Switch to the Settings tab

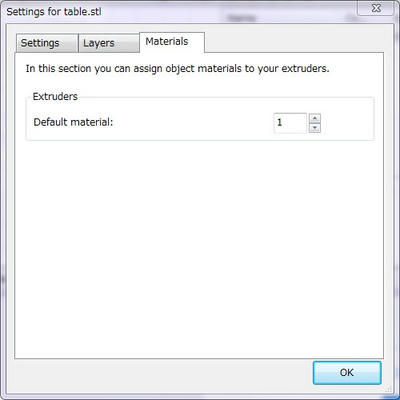point(47,43)
